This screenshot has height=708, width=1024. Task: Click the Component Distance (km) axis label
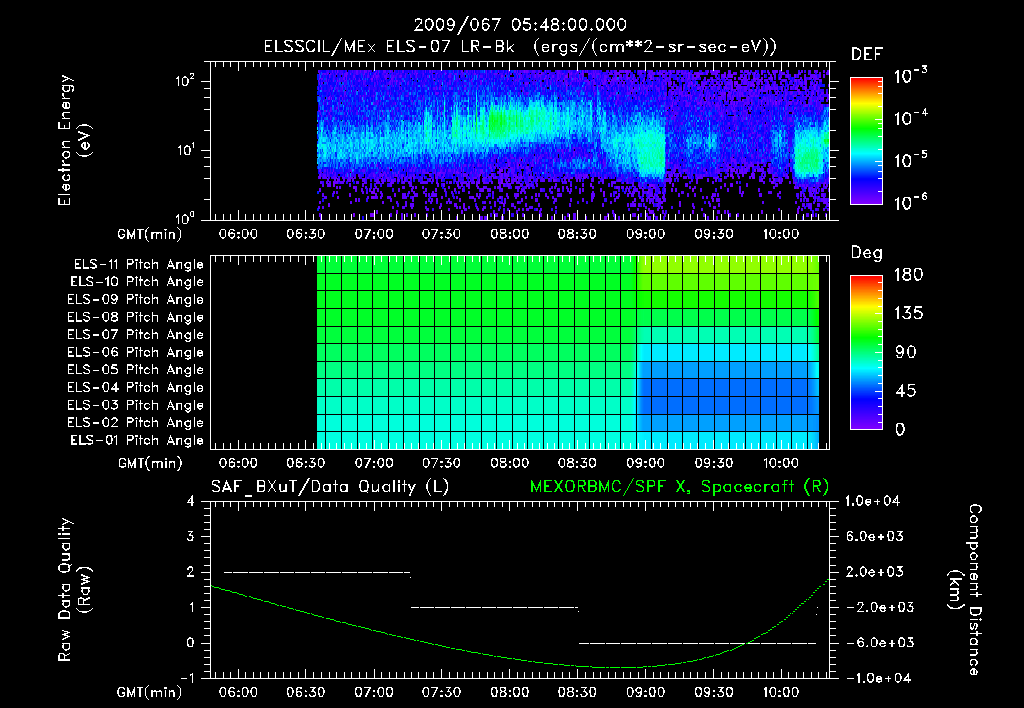coord(965,590)
